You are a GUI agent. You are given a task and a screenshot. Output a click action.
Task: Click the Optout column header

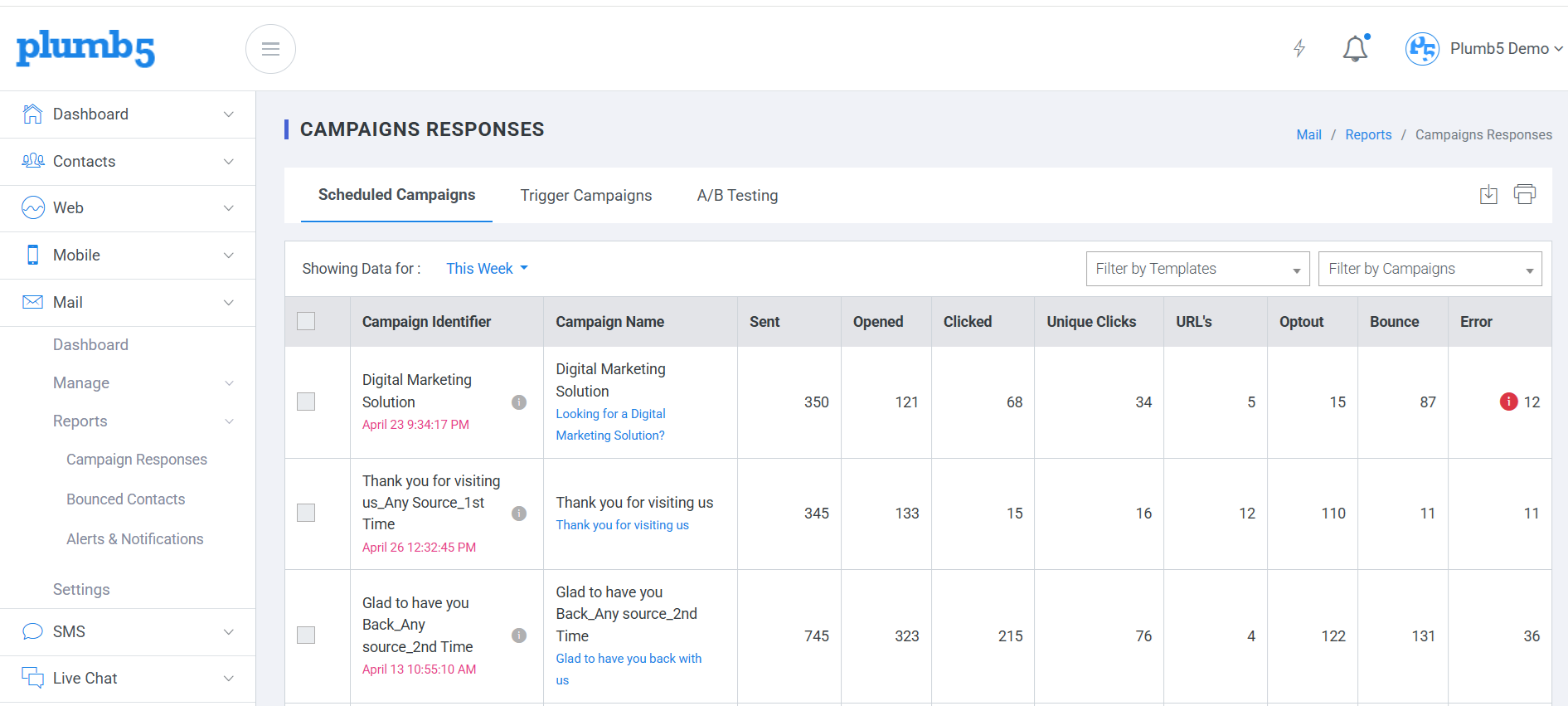[x=1301, y=322]
